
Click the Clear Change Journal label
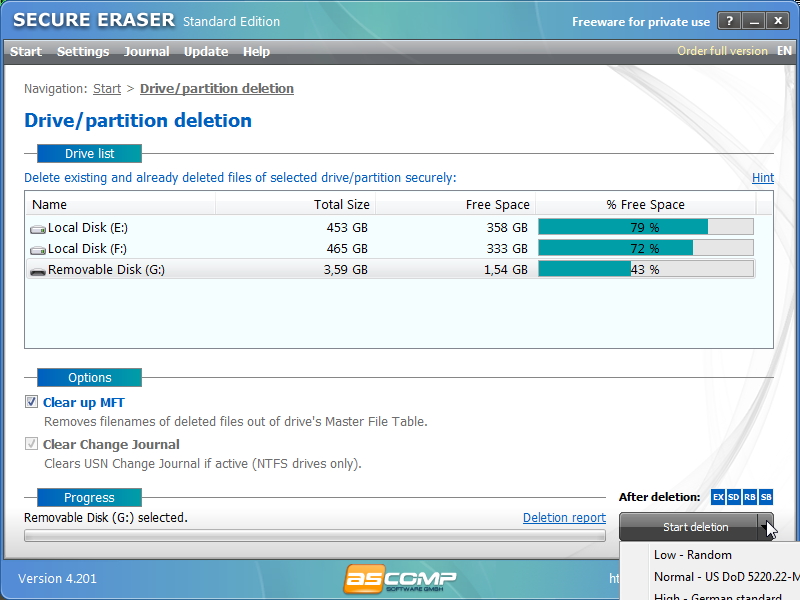point(111,444)
